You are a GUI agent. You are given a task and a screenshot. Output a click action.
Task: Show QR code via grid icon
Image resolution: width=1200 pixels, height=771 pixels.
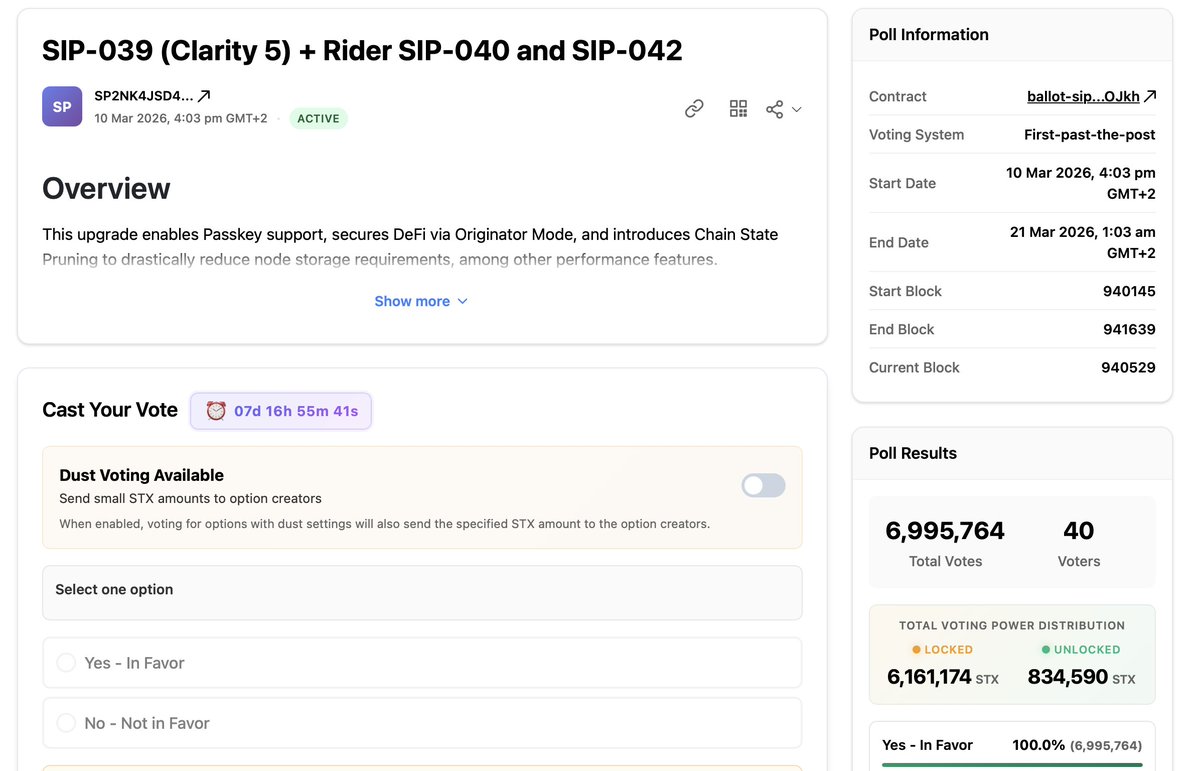pyautogui.click(x=739, y=109)
